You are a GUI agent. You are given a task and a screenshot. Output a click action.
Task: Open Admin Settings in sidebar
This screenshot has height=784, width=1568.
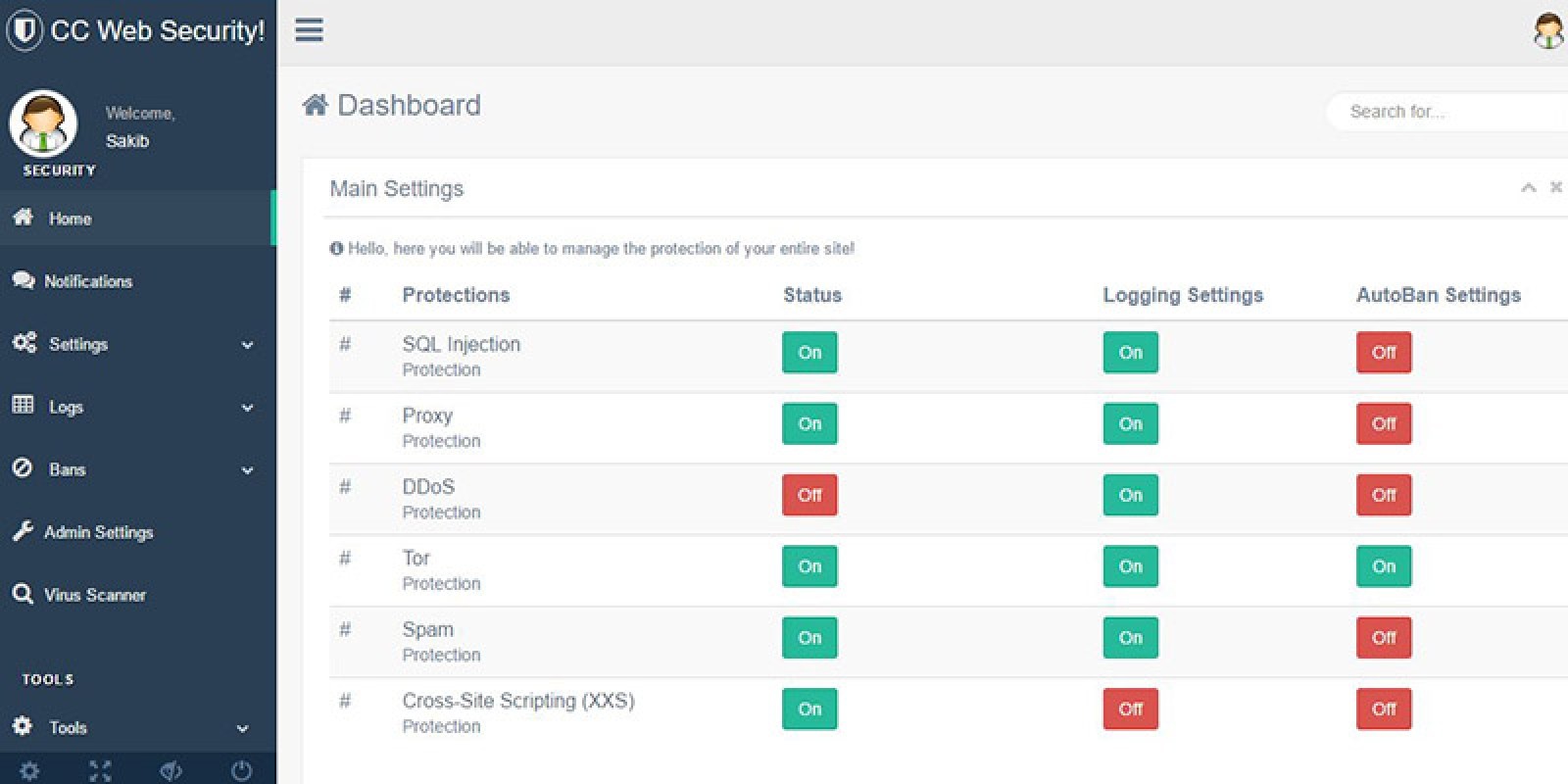pyautogui.click(x=98, y=532)
